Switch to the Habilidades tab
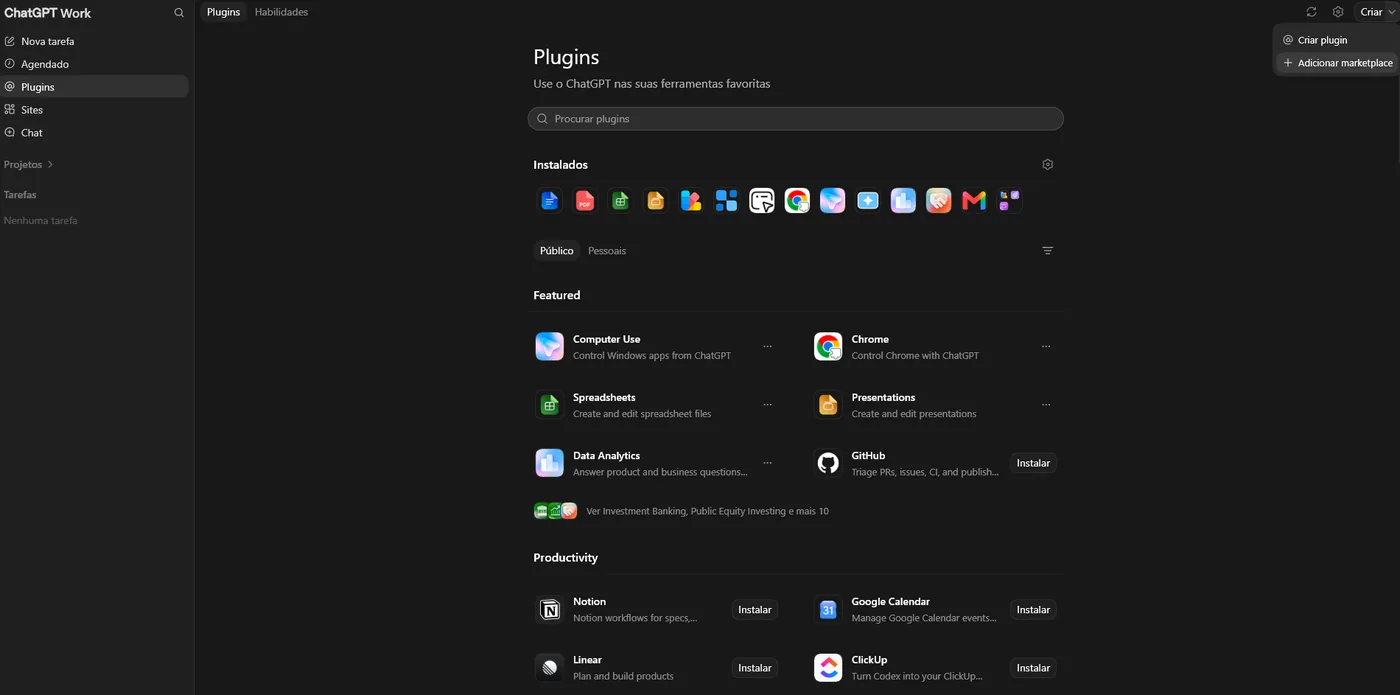 281,12
